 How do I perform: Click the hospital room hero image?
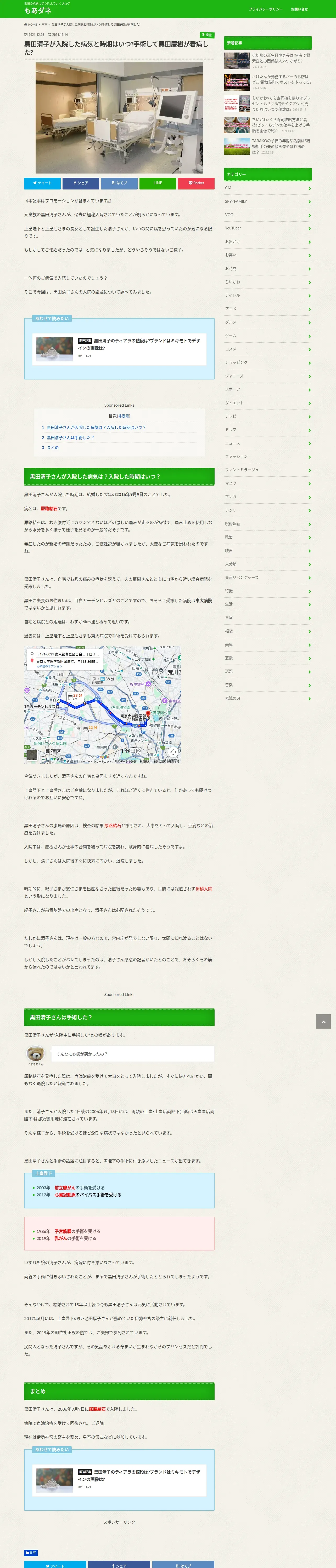pyautogui.click(x=119, y=118)
